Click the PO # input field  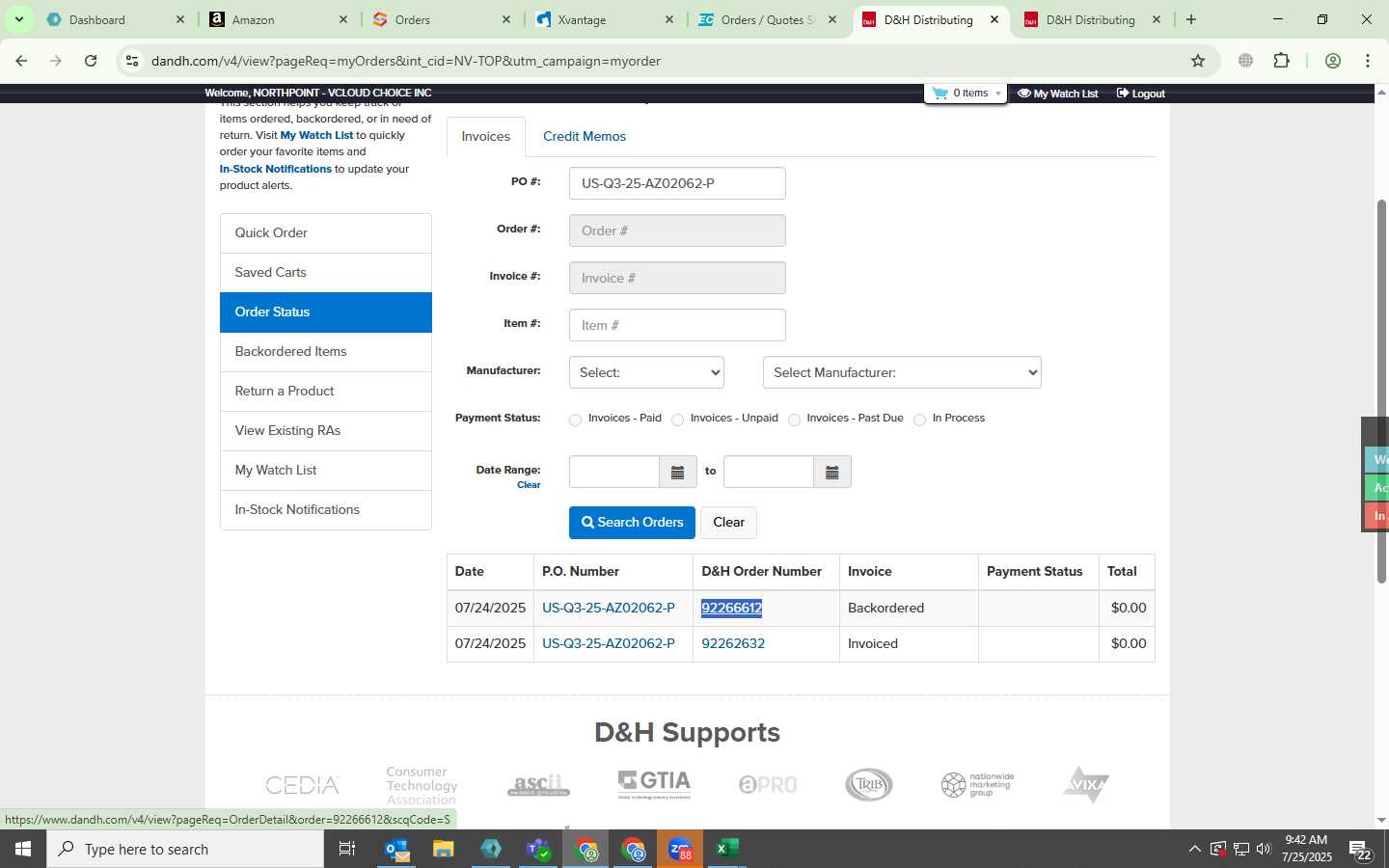tap(677, 183)
